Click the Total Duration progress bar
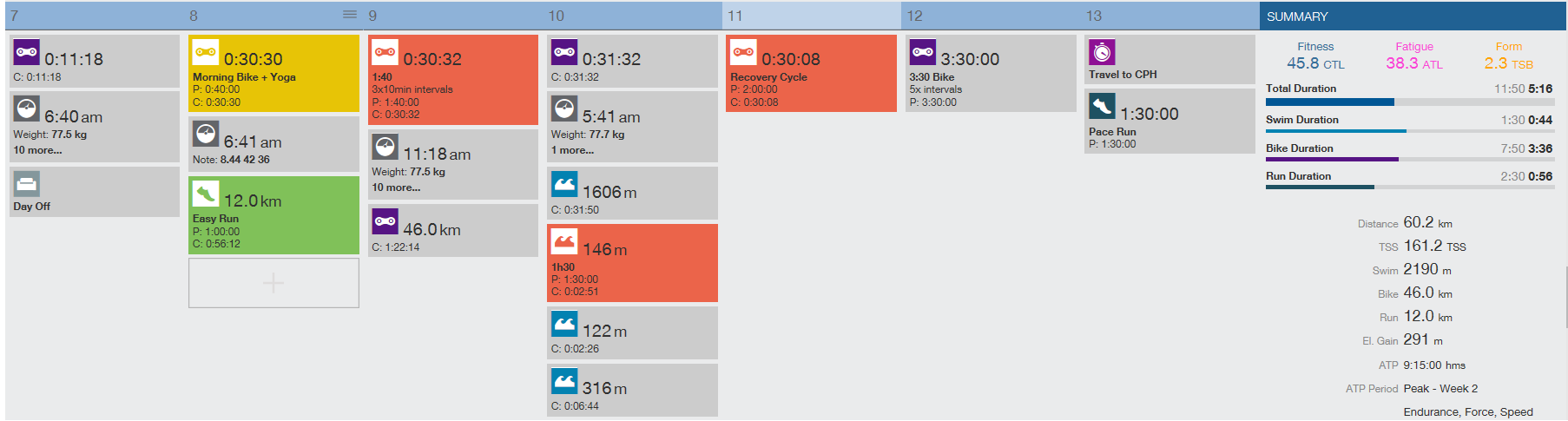This screenshot has width=1568, height=421. tap(1408, 102)
